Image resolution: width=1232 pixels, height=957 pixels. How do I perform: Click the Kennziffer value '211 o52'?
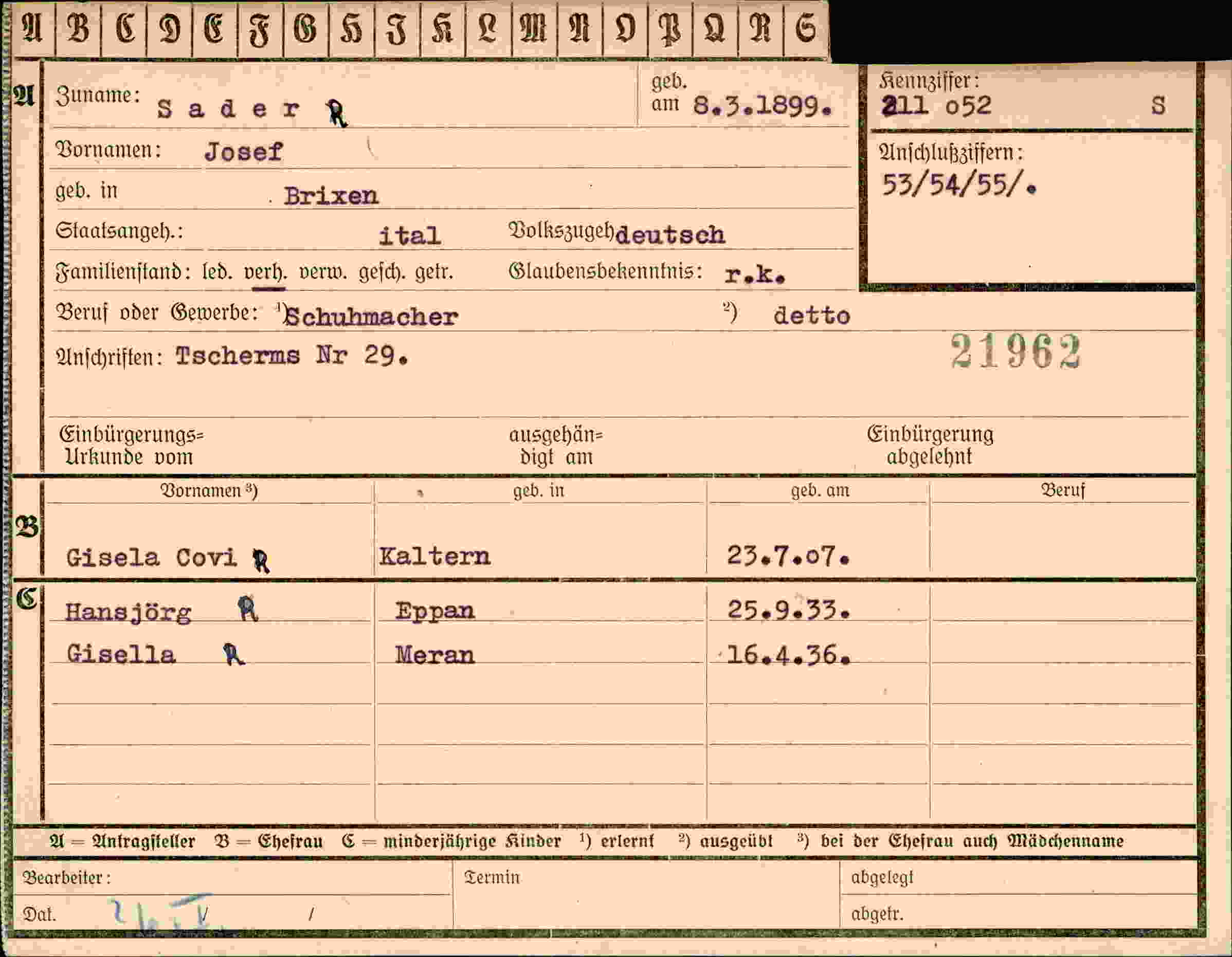pos(936,105)
